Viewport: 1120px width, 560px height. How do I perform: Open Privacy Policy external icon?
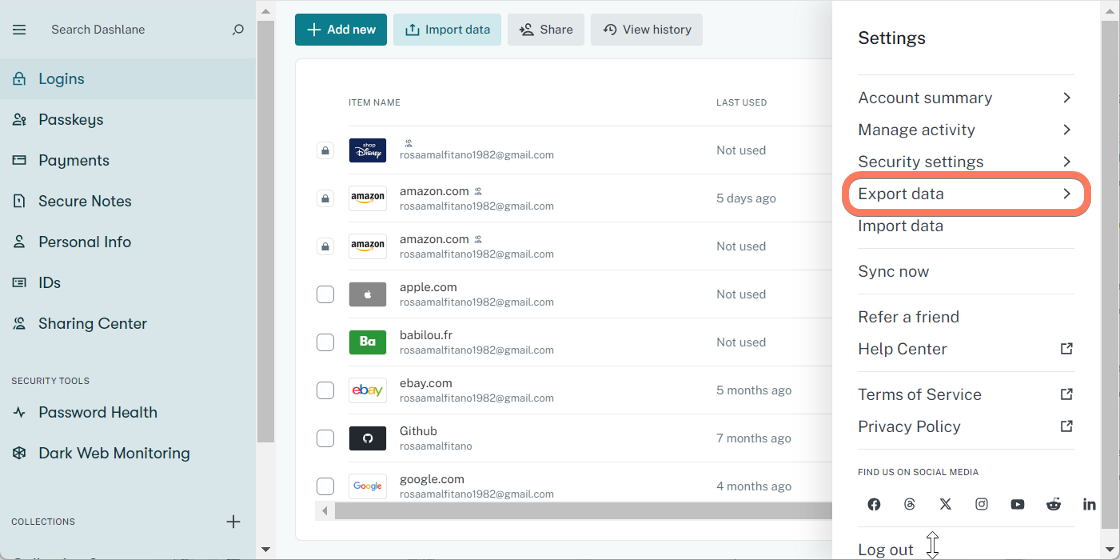1066,426
